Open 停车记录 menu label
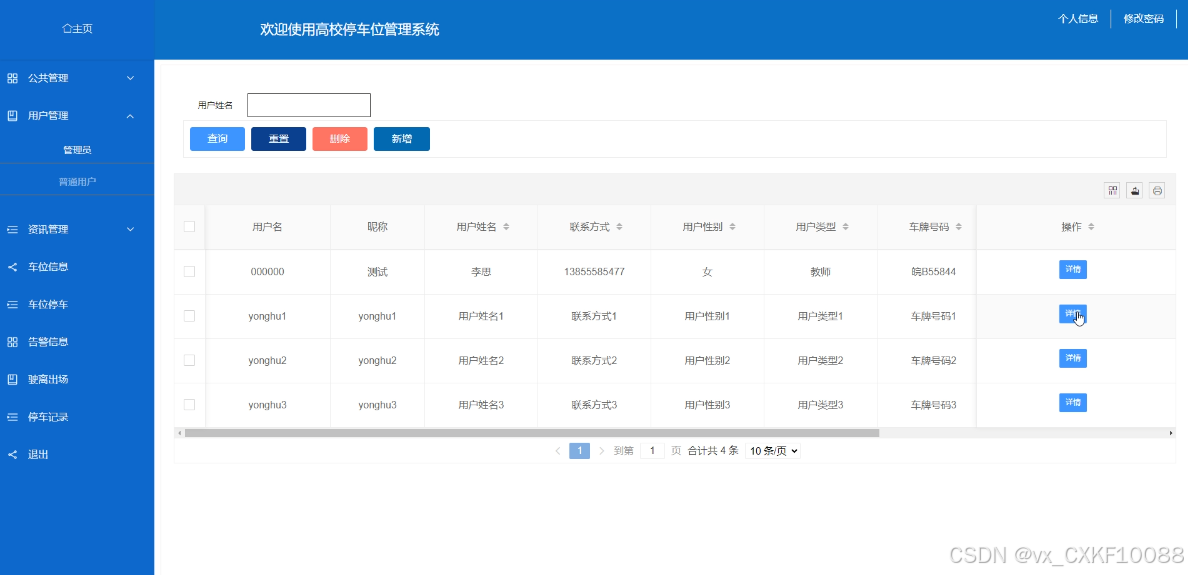This screenshot has height=575, width=1188. pyautogui.click(x=48, y=417)
